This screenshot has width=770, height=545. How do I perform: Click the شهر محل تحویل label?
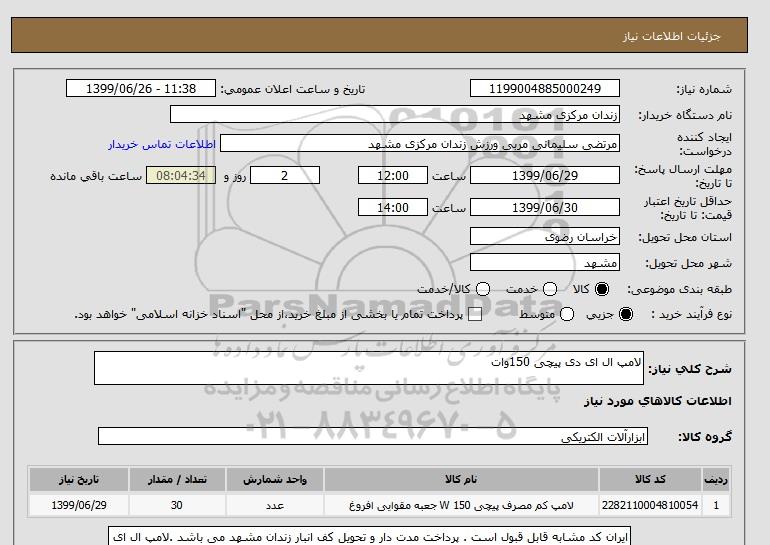click(x=688, y=264)
